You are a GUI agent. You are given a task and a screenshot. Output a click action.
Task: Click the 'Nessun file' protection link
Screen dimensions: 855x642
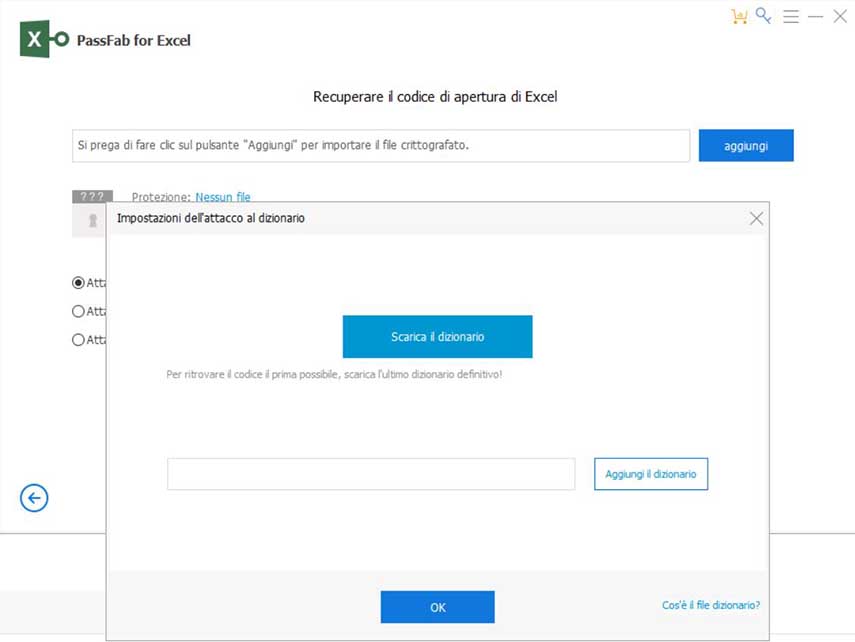(223, 197)
